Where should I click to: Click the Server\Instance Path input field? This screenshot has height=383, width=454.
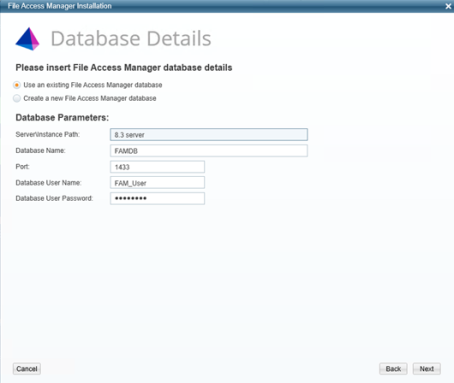[x=209, y=135]
